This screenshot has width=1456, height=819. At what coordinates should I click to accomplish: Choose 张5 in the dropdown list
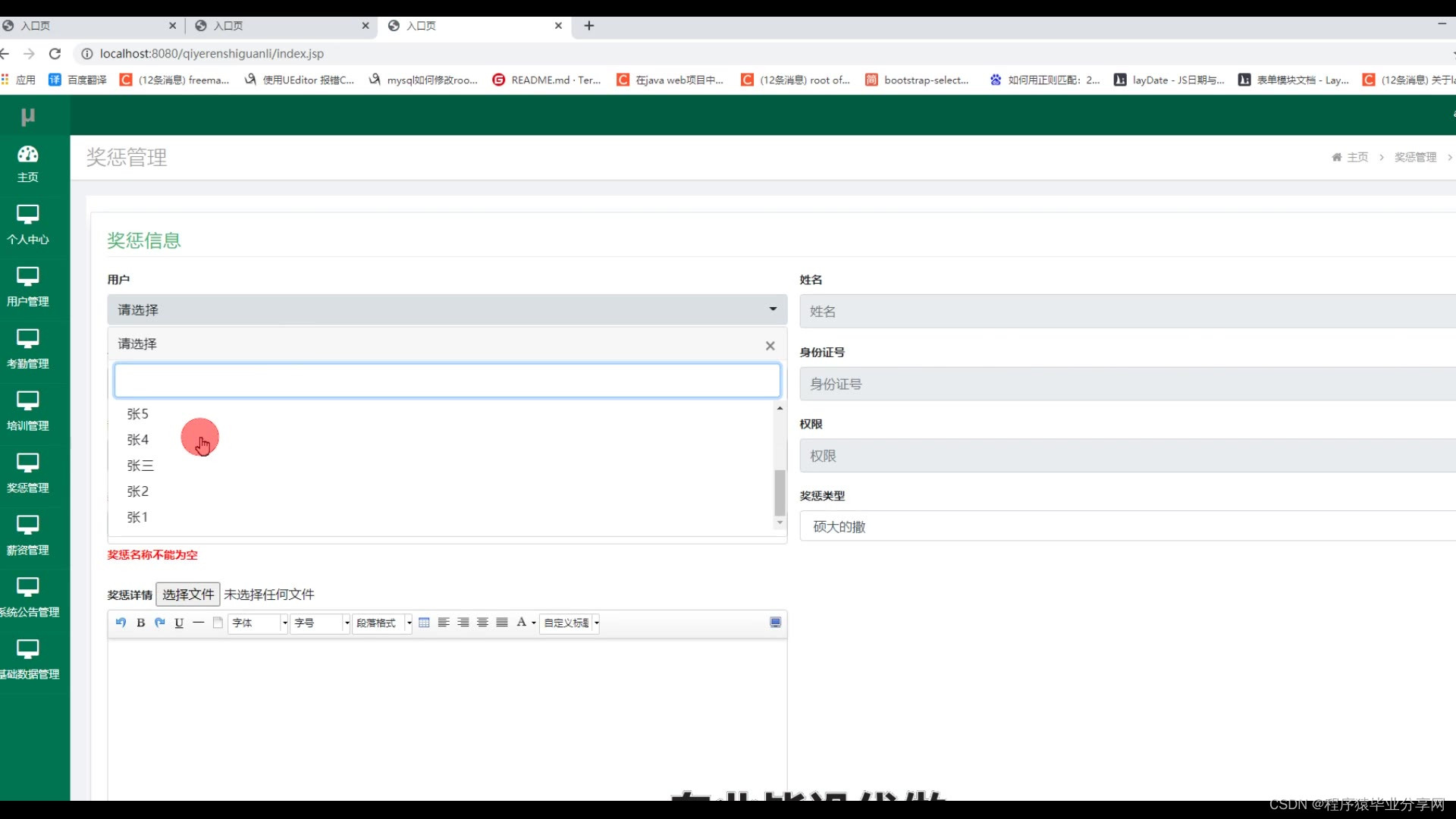[x=138, y=414]
